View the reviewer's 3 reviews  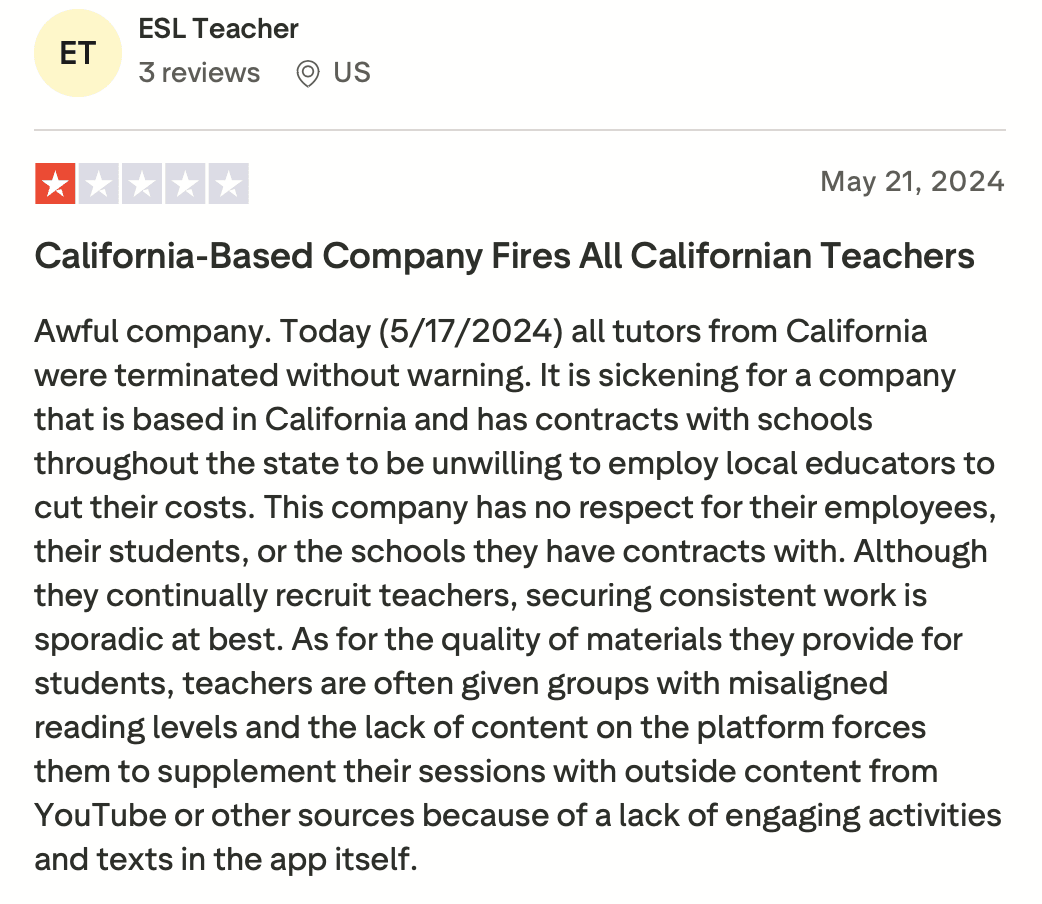pos(199,73)
